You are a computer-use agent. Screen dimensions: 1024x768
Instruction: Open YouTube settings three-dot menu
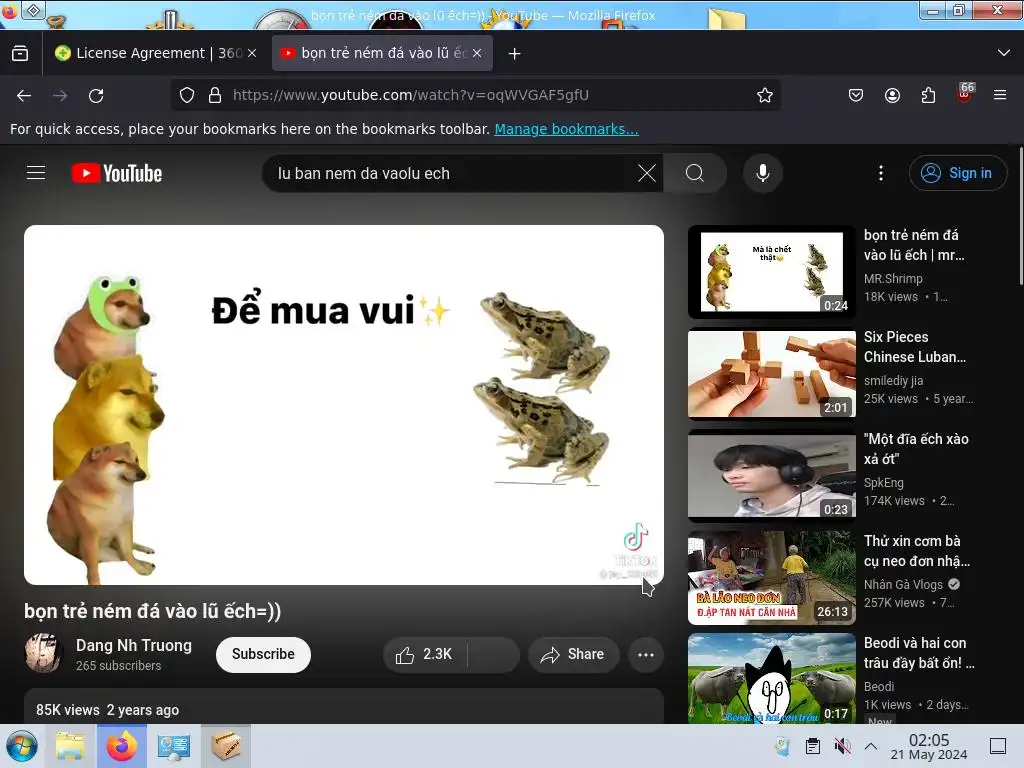[x=881, y=173]
